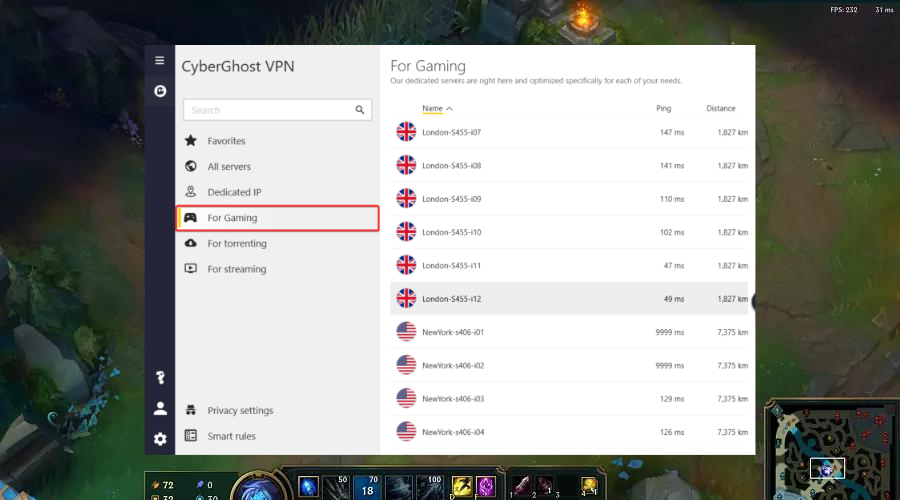Open the hamburger menu in CyberGhost sidebar
Viewport: 900px width, 500px height.
pos(160,61)
